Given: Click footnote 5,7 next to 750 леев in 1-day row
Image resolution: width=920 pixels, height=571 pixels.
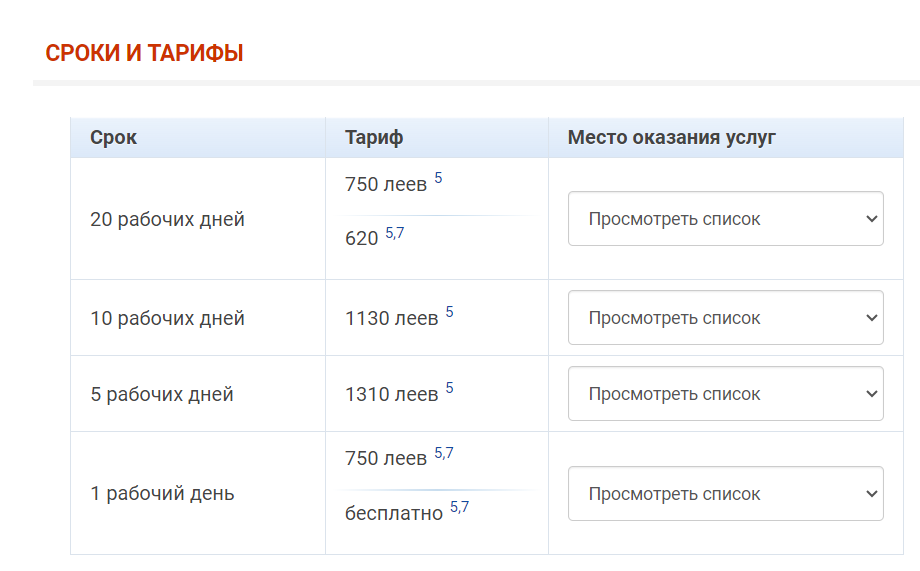Looking at the screenshot, I should pyautogui.click(x=444, y=453).
